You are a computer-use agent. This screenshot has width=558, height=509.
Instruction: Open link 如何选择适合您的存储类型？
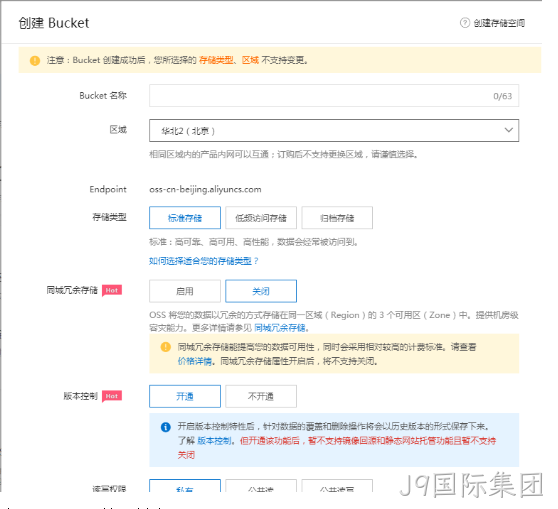[x=204, y=261]
